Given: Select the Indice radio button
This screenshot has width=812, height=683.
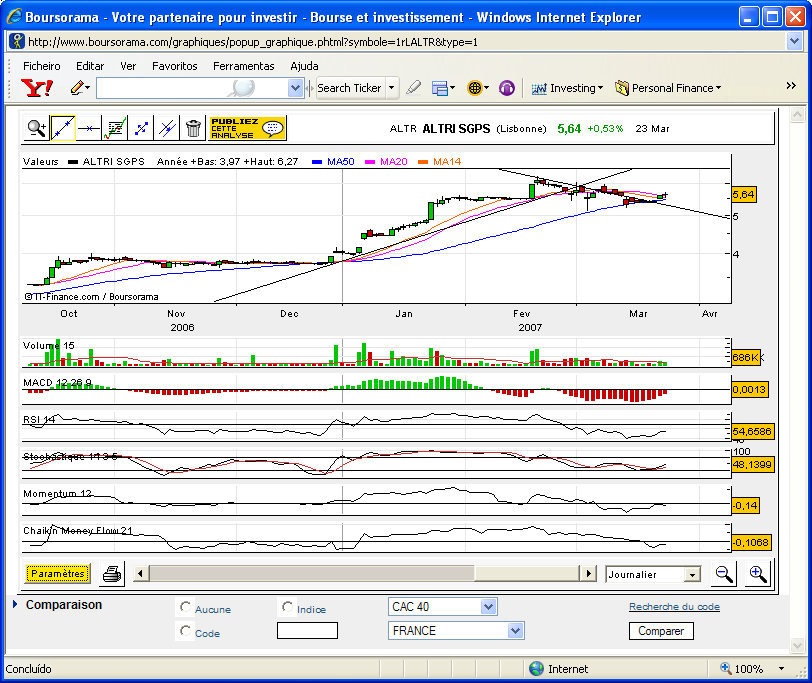Looking at the screenshot, I should coord(287,606).
